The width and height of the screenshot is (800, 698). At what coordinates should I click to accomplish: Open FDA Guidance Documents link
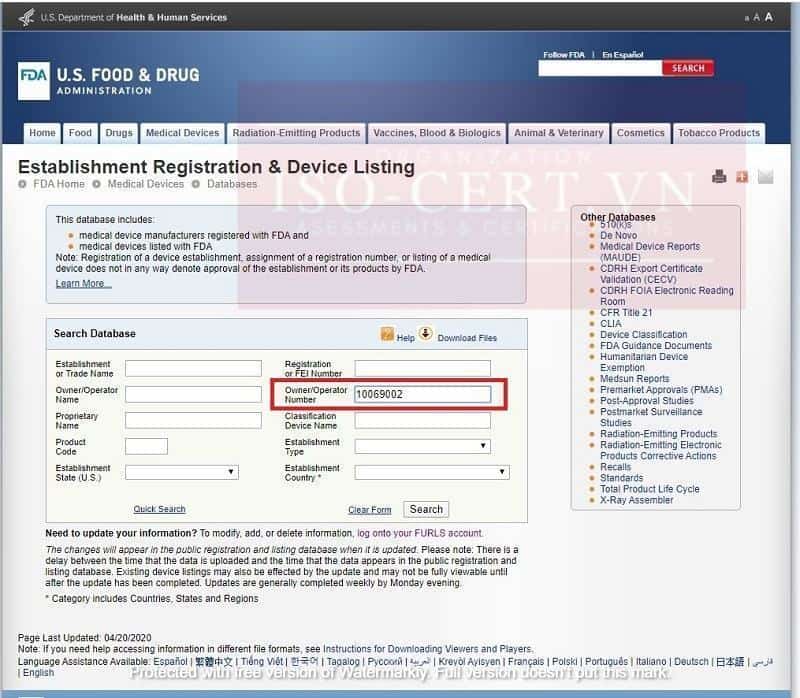click(x=656, y=345)
